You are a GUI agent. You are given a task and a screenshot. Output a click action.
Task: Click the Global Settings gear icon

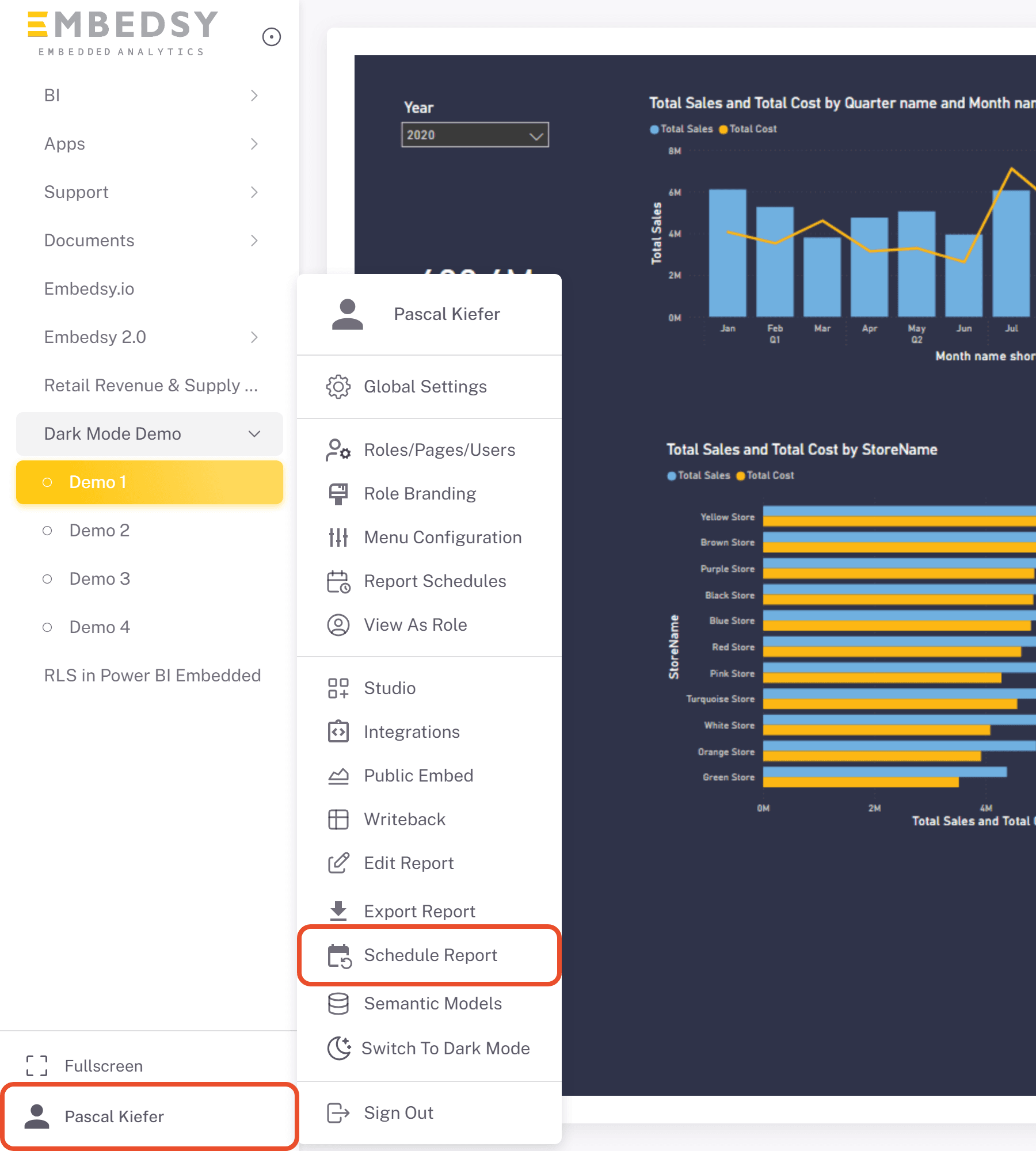pos(338,387)
